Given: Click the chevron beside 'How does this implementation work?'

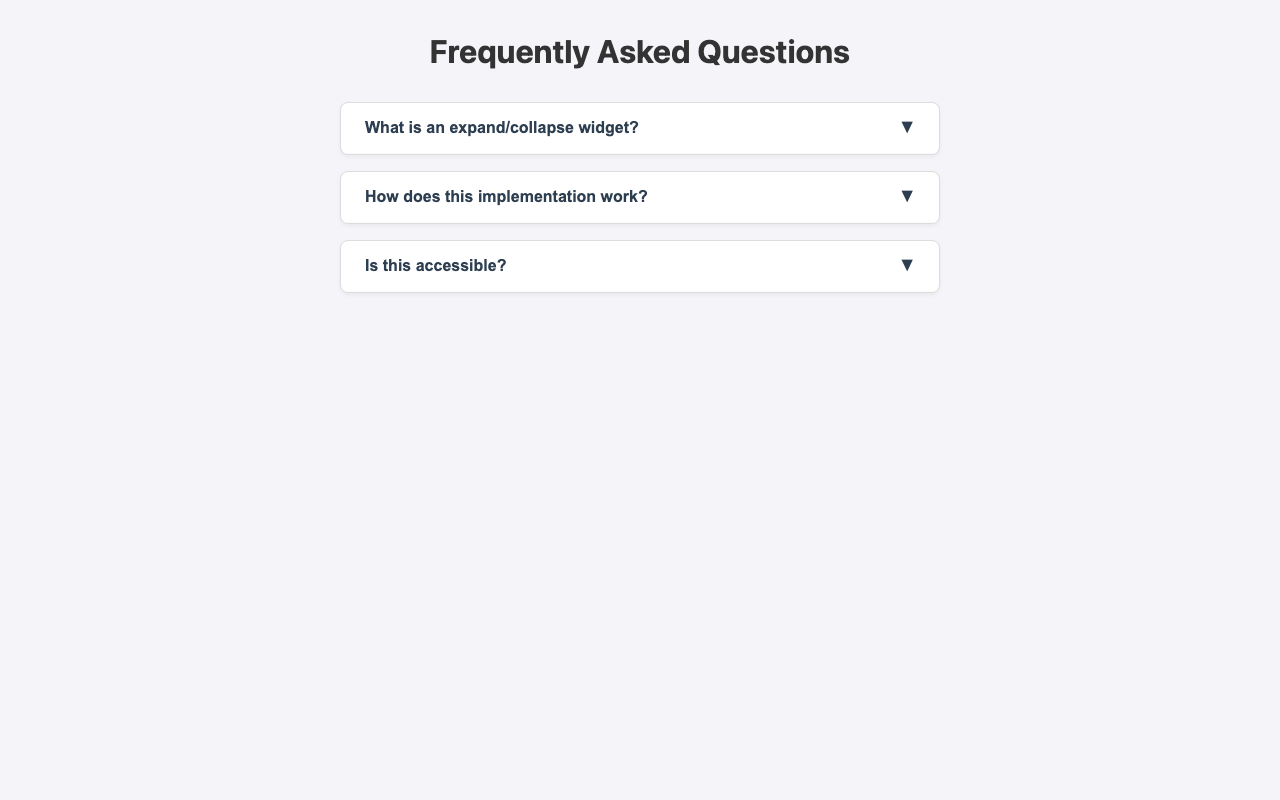Looking at the screenshot, I should [906, 196].
